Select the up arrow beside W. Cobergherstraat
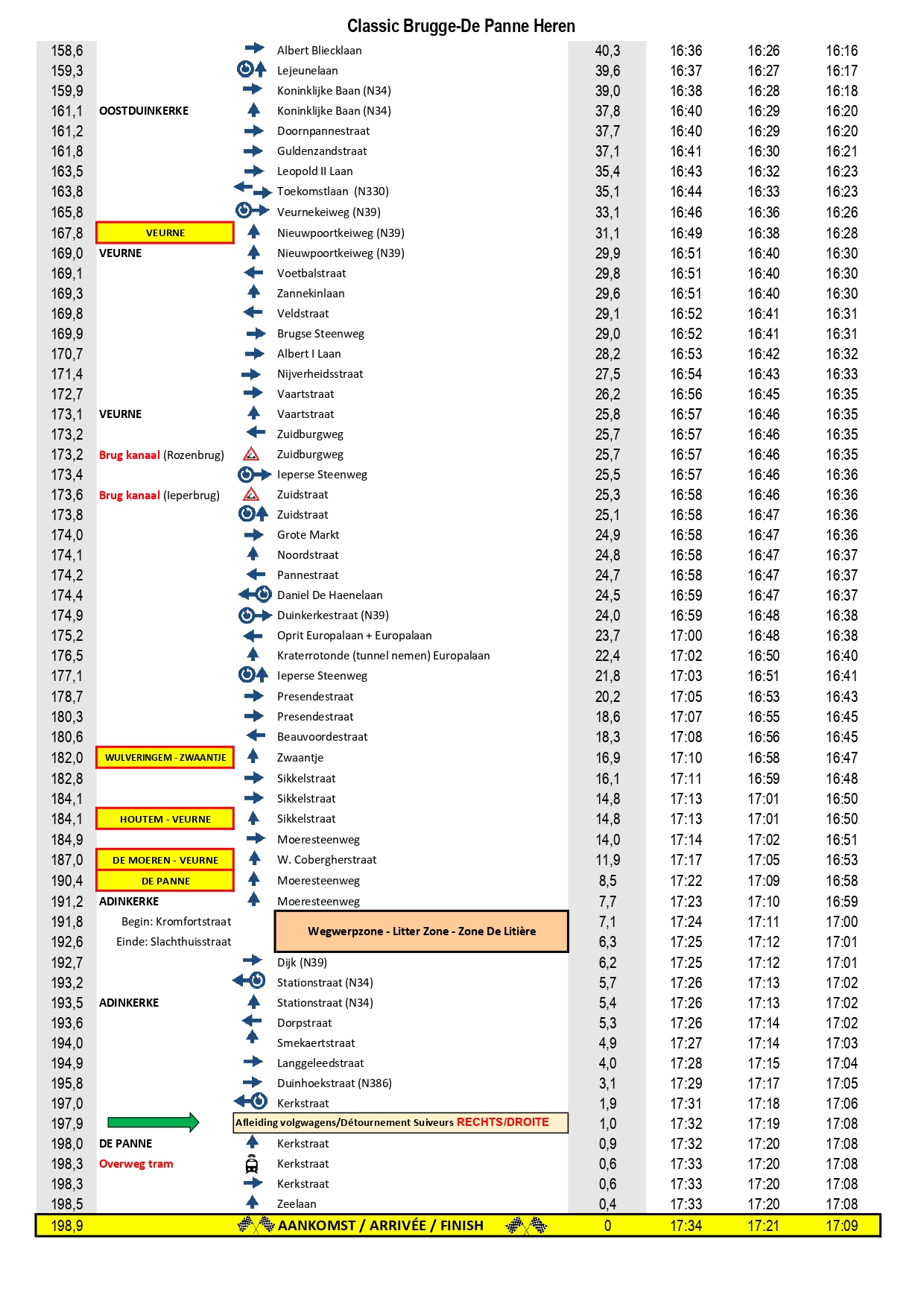Screen dimensions: 924x1307 click(x=254, y=858)
